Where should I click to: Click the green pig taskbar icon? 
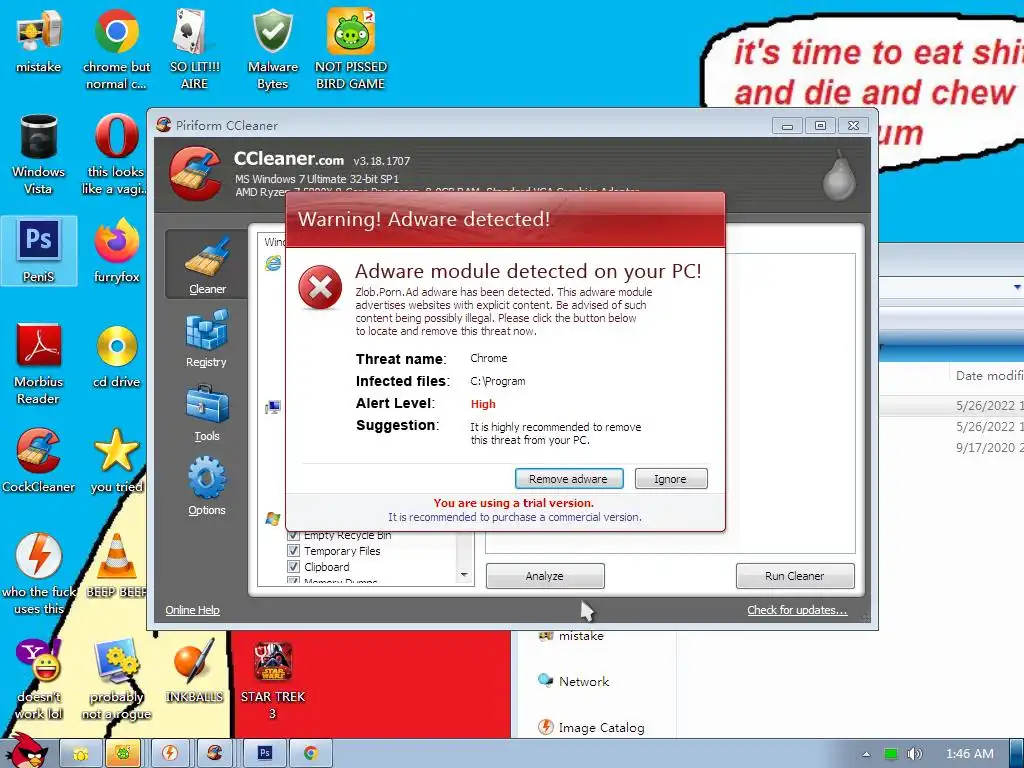(x=123, y=754)
